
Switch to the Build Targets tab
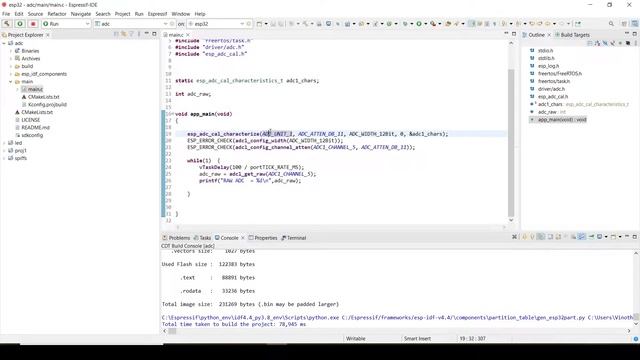pos(572,35)
